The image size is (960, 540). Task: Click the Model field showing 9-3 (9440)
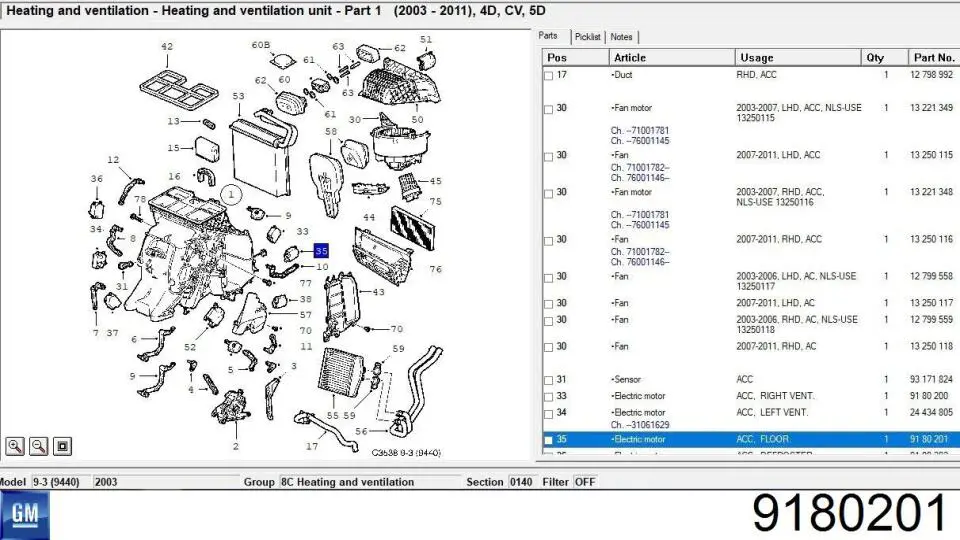coord(61,482)
